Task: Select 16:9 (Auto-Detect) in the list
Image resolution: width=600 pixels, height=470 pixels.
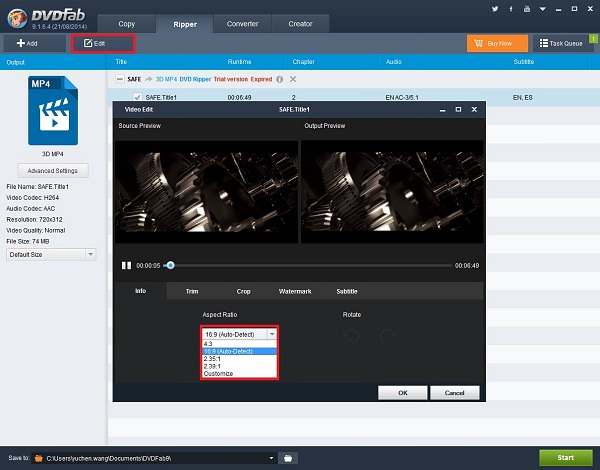Action: pyautogui.click(x=239, y=351)
